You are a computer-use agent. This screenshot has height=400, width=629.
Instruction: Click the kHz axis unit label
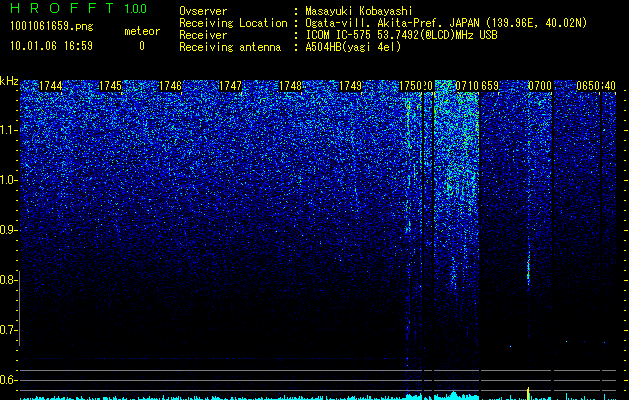pyautogui.click(x=9, y=81)
